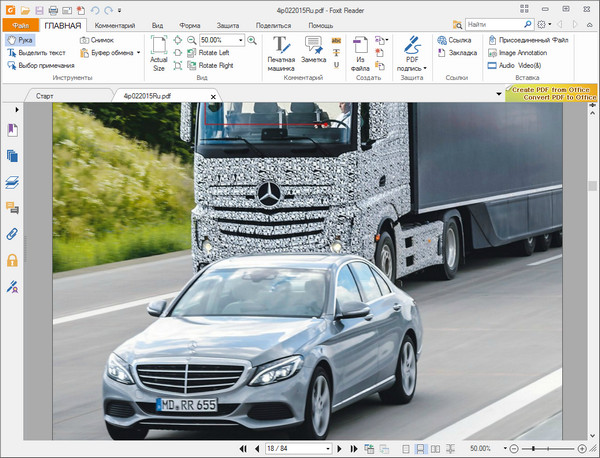
Task: Open the Digital Signatures panel in the sidebar
Action: coord(13,286)
